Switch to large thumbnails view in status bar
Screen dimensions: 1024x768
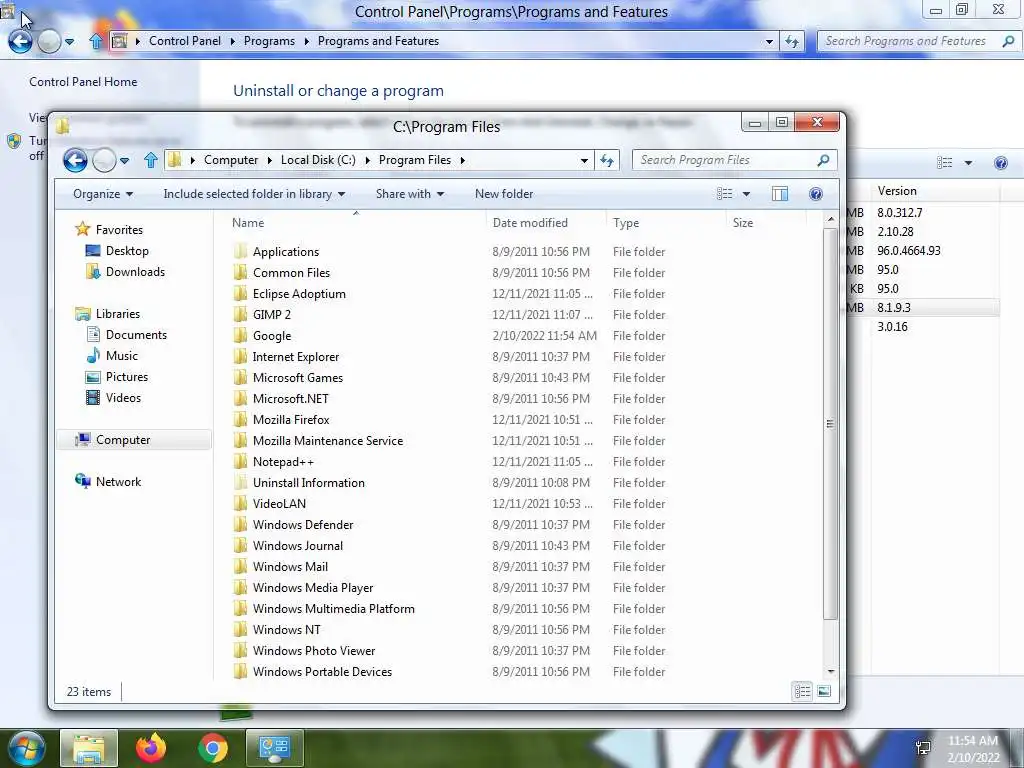824,691
